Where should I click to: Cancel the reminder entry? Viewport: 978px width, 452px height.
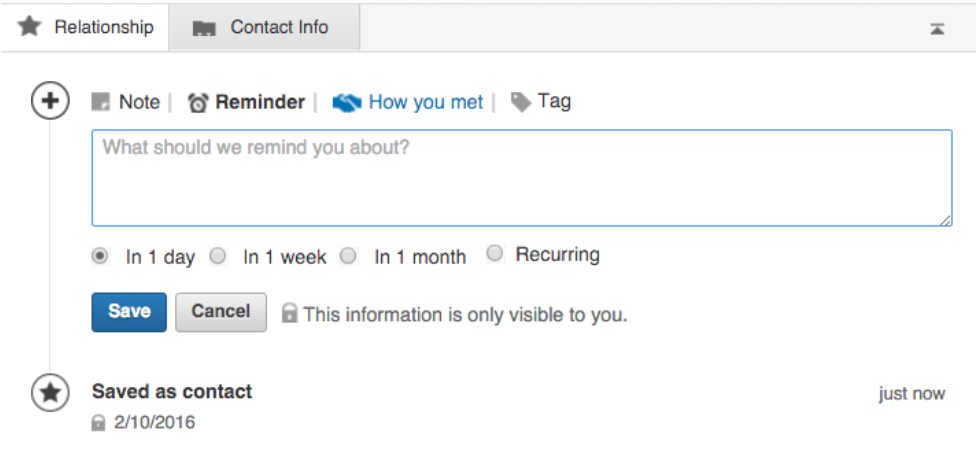[221, 312]
